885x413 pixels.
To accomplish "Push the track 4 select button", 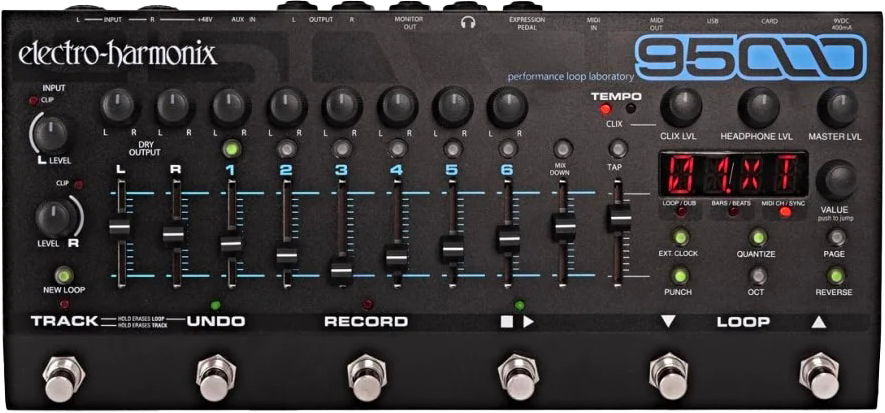I will (397, 148).
